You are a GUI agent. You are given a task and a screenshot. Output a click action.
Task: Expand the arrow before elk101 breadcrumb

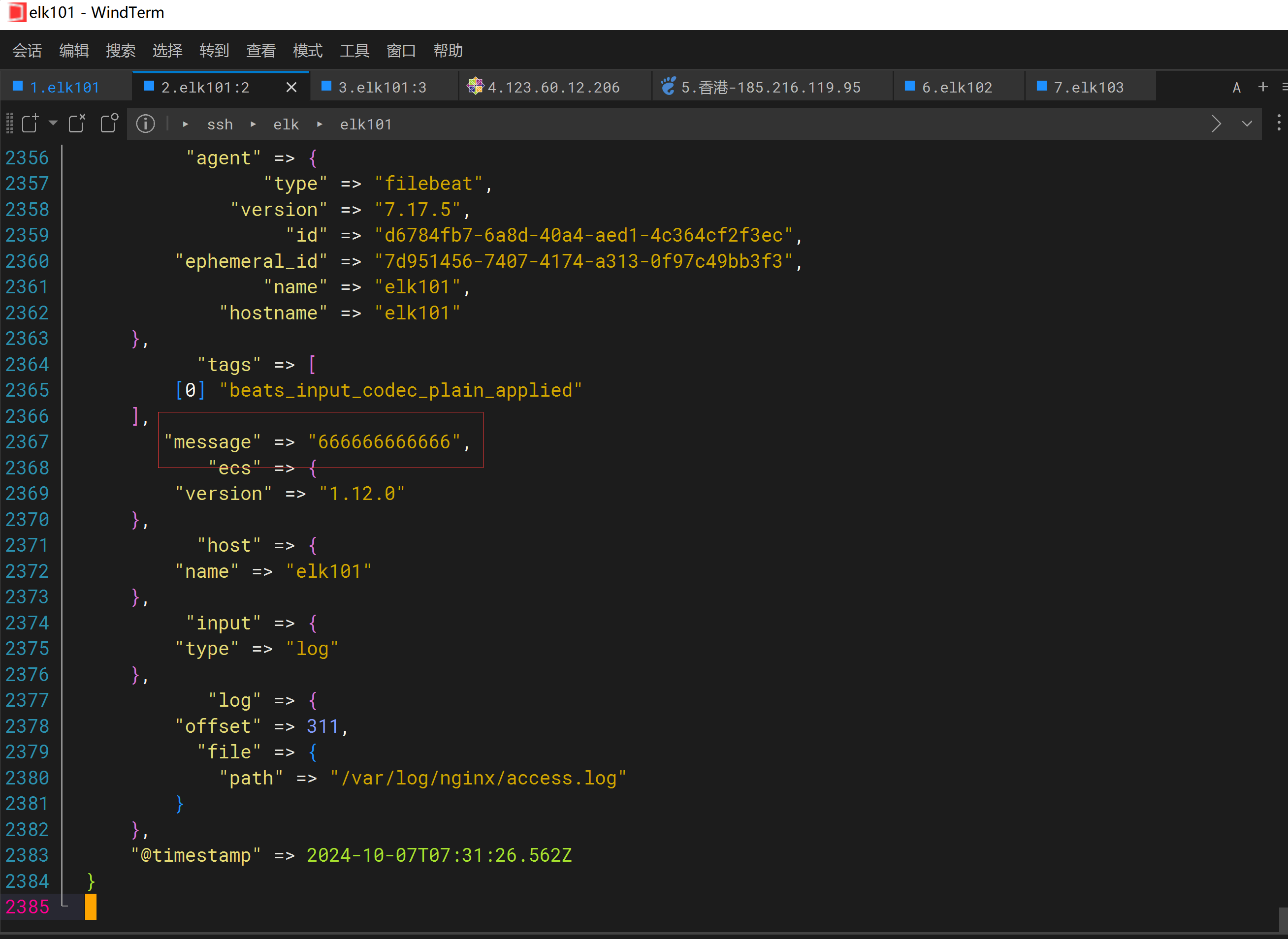point(320,124)
